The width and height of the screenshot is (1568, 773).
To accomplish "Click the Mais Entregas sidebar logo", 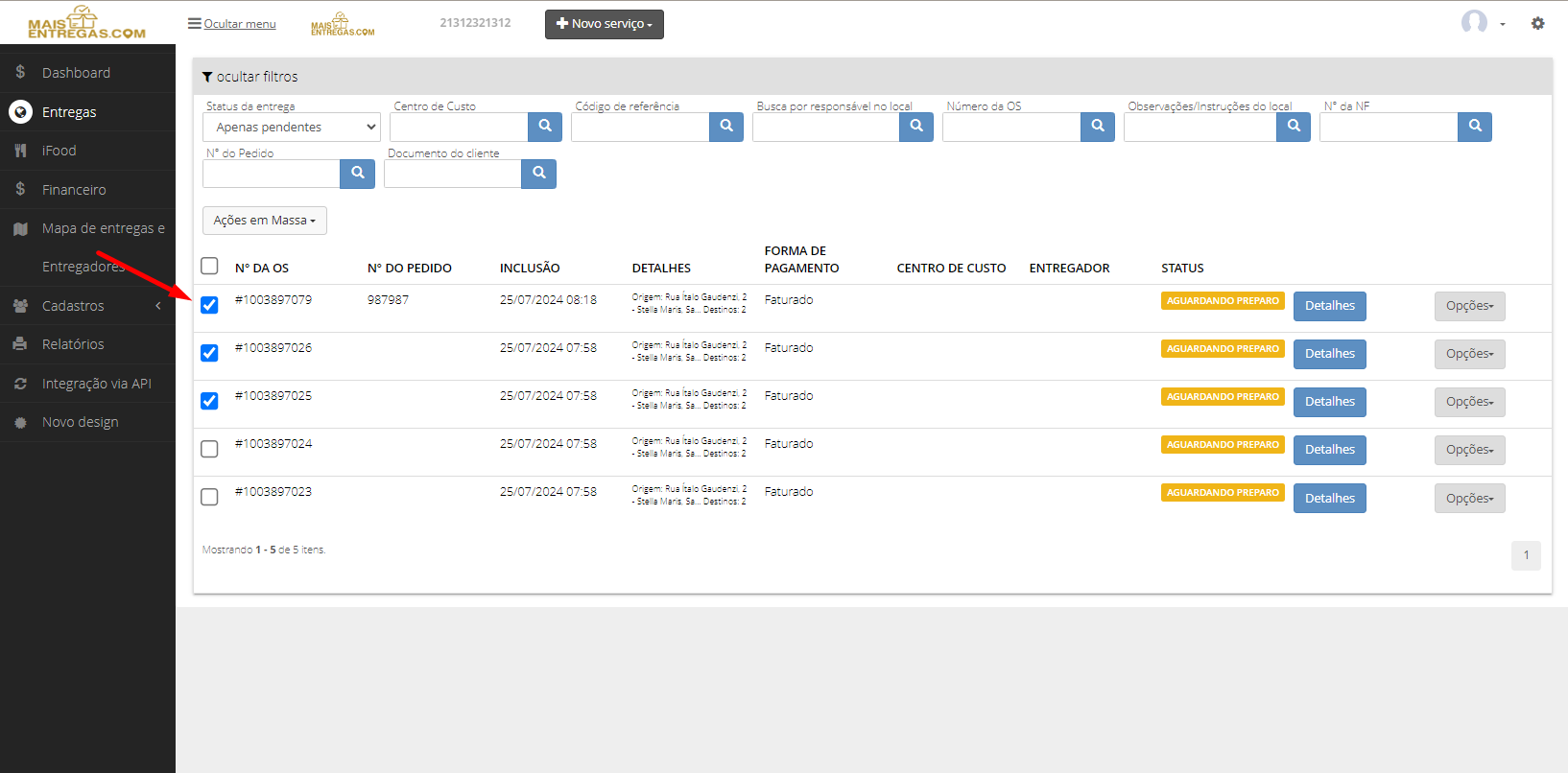I will [x=86, y=23].
